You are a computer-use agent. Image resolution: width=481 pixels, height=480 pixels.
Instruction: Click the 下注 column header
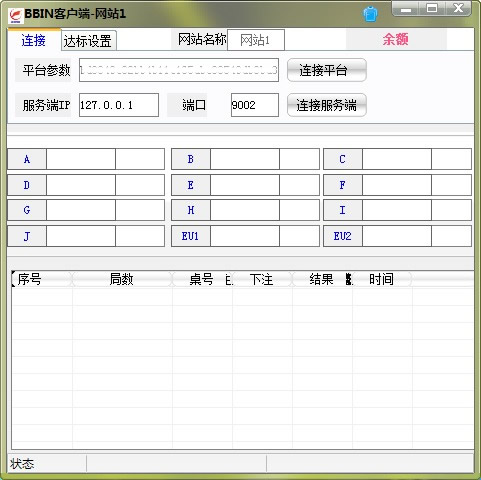pos(262,279)
